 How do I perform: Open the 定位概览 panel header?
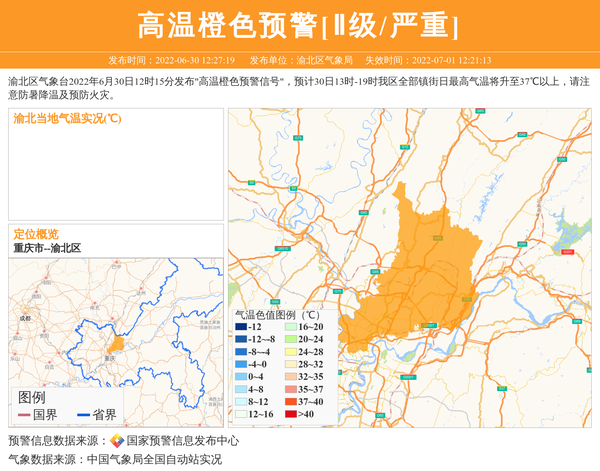(x=36, y=234)
